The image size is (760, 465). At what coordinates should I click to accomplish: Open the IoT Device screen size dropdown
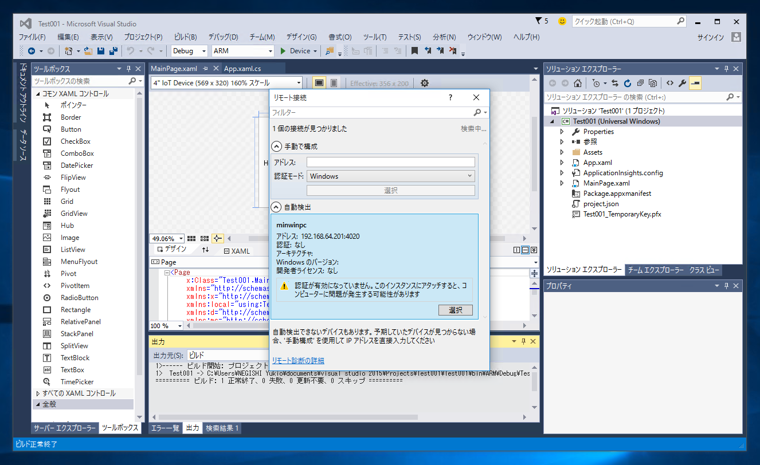pos(227,83)
